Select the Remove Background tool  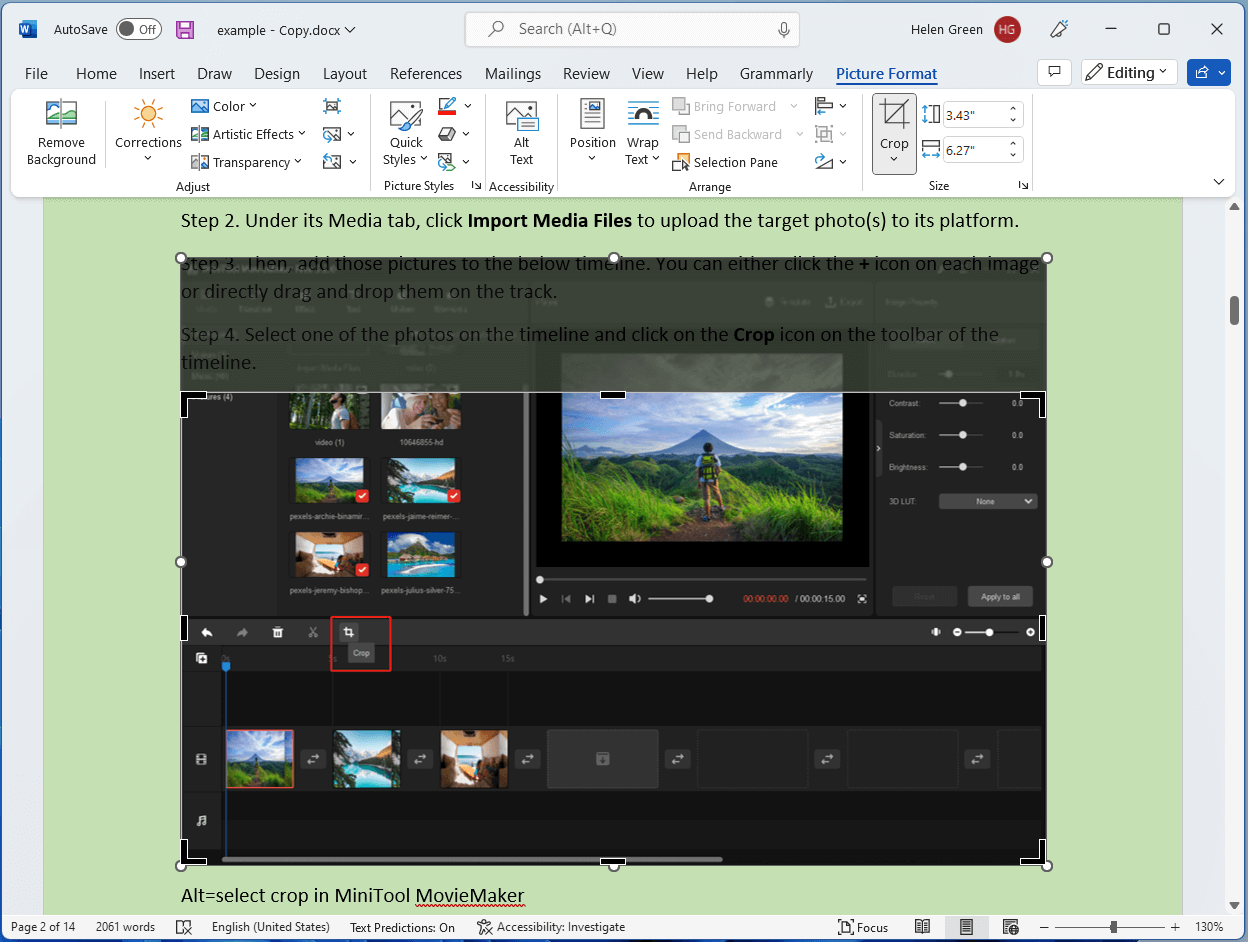click(60, 133)
